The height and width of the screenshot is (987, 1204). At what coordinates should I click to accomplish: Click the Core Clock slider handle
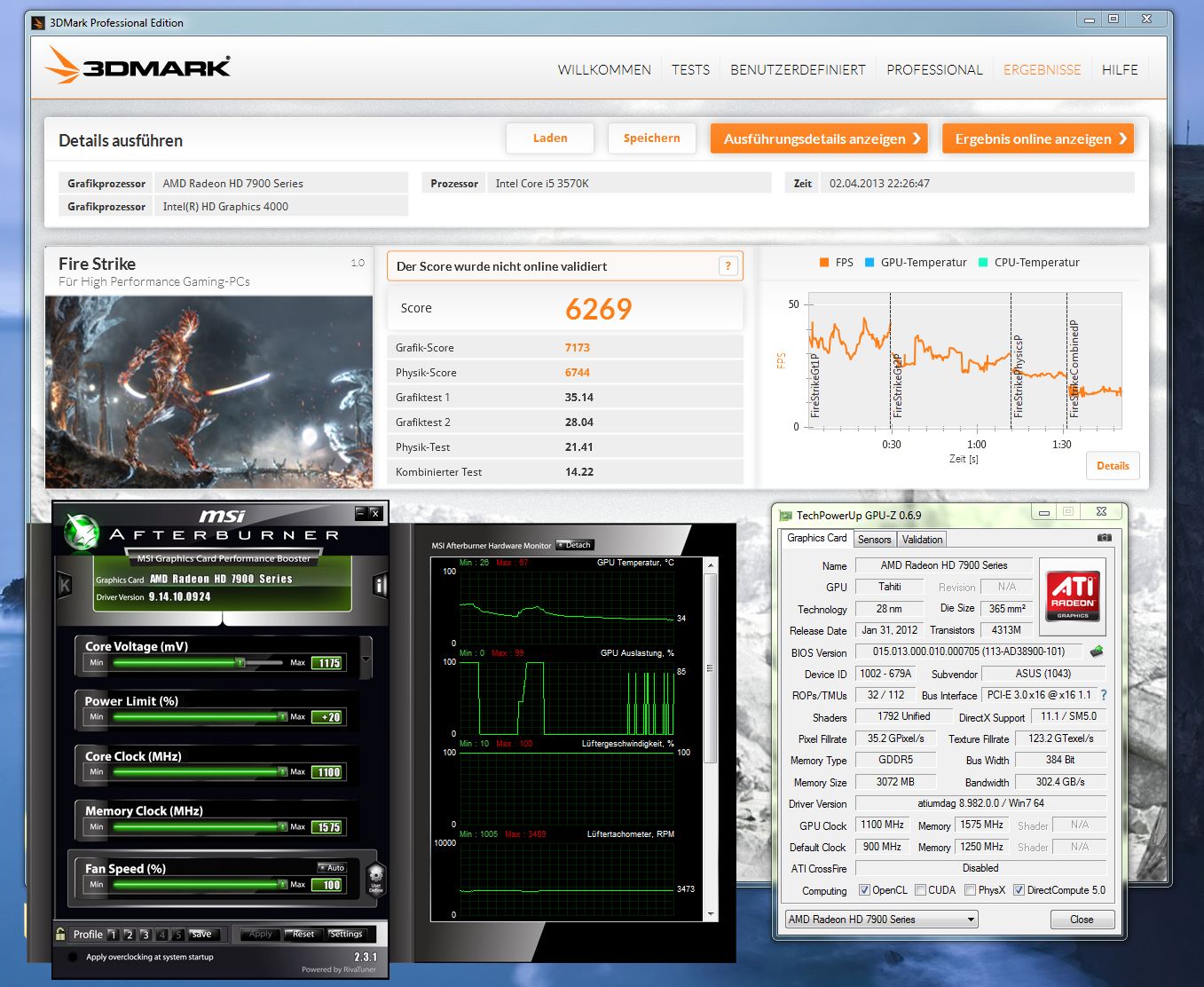click(x=283, y=771)
